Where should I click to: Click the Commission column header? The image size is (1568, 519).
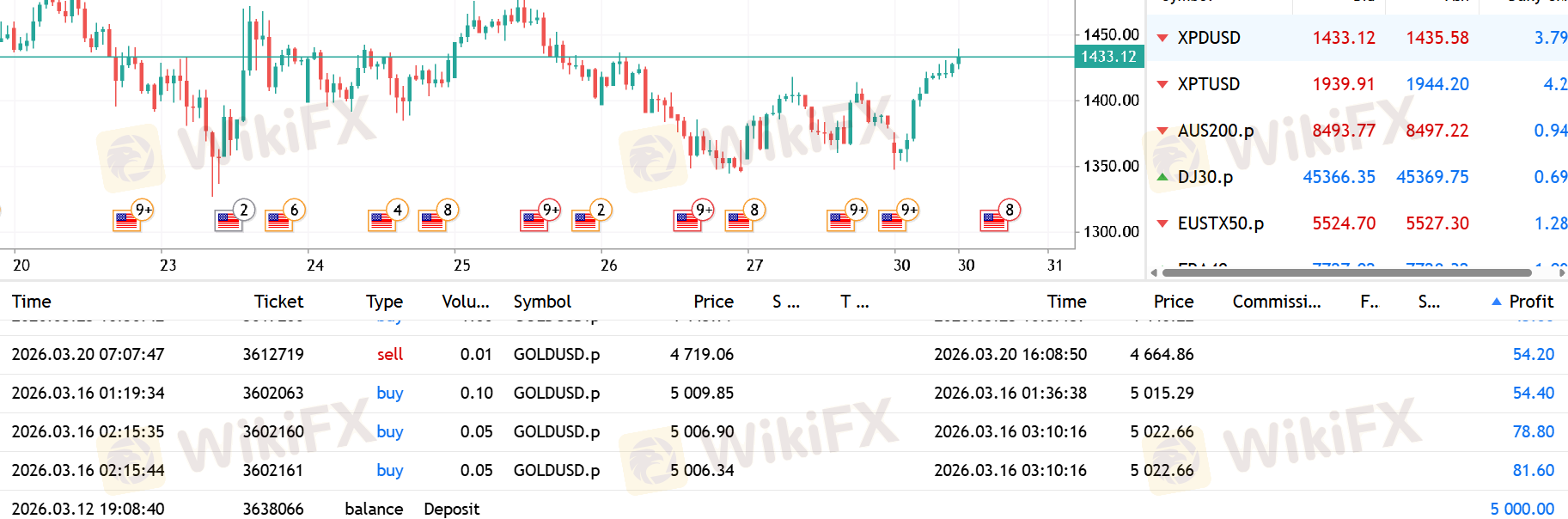(x=1276, y=302)
